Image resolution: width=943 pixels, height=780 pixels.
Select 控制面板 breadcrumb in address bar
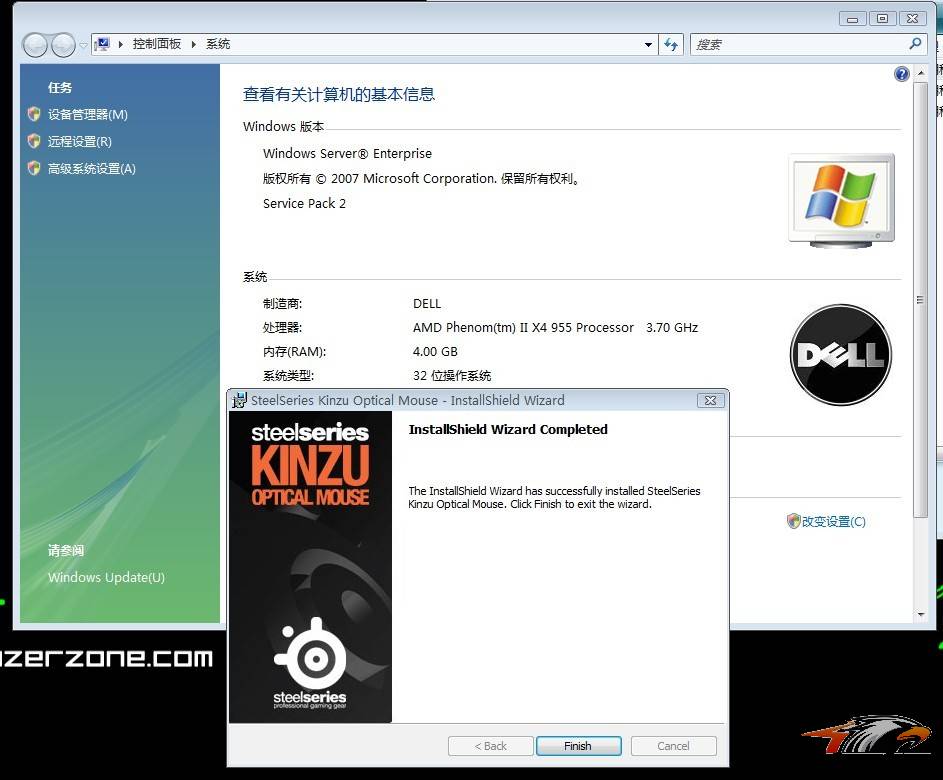[157, 44]
